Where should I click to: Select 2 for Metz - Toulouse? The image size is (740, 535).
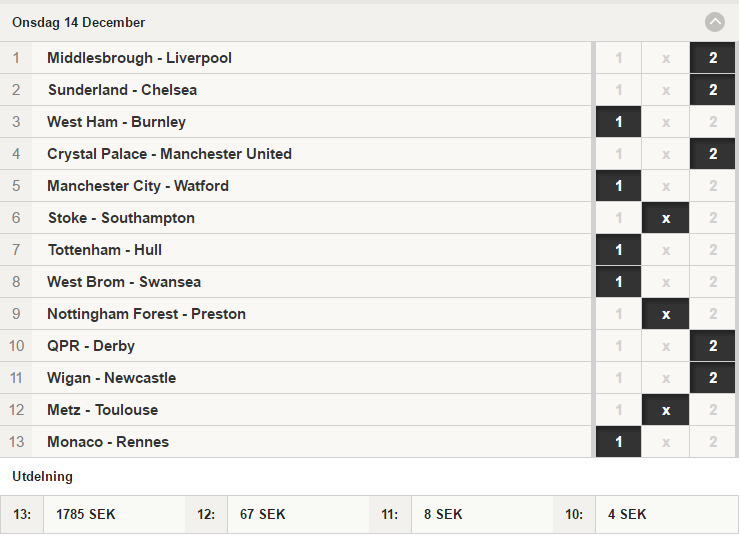[x=713, y=410]
